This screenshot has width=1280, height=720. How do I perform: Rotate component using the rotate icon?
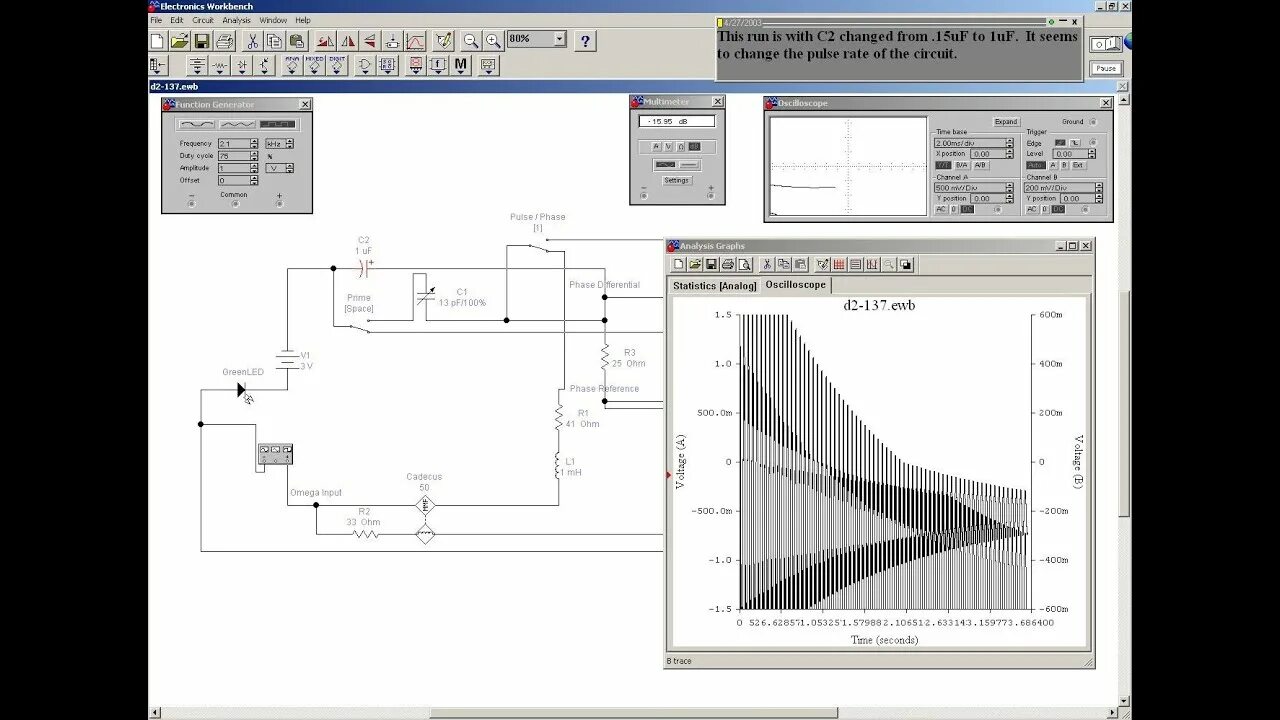(326, 41)
